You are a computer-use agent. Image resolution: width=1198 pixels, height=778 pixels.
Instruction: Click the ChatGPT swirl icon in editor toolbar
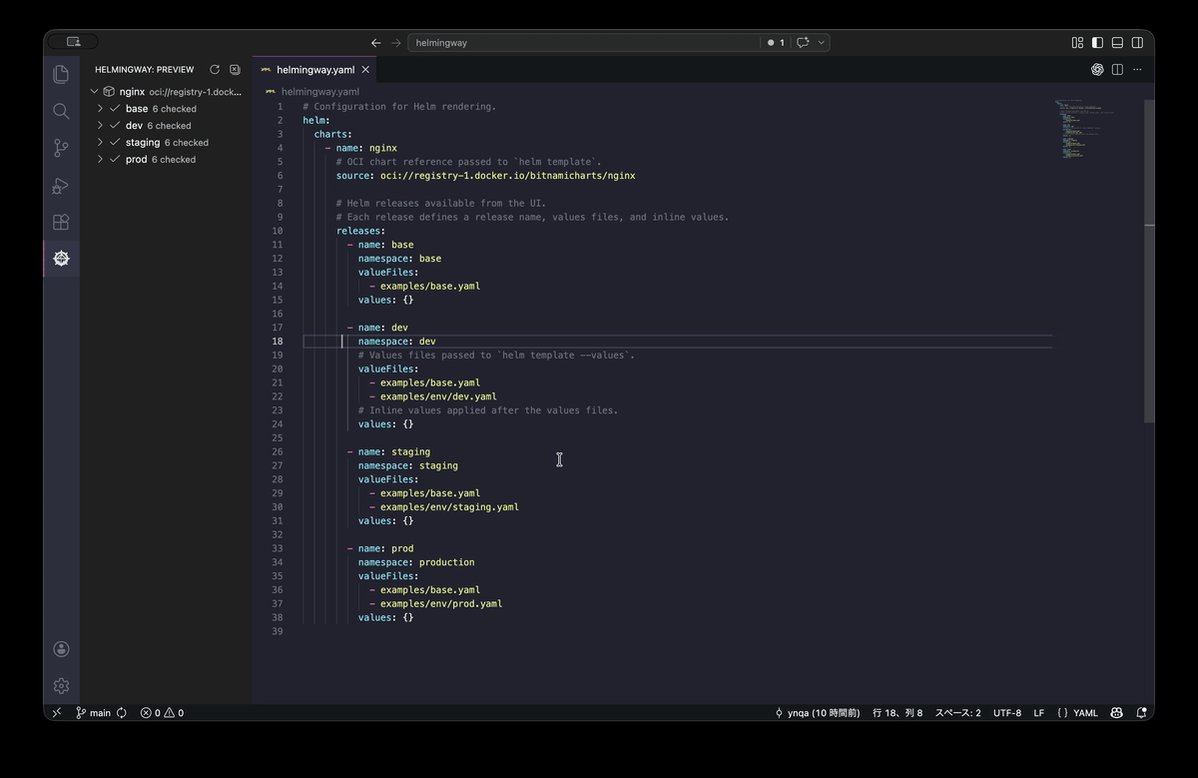pyautogui.click(x=1097, y=70)
